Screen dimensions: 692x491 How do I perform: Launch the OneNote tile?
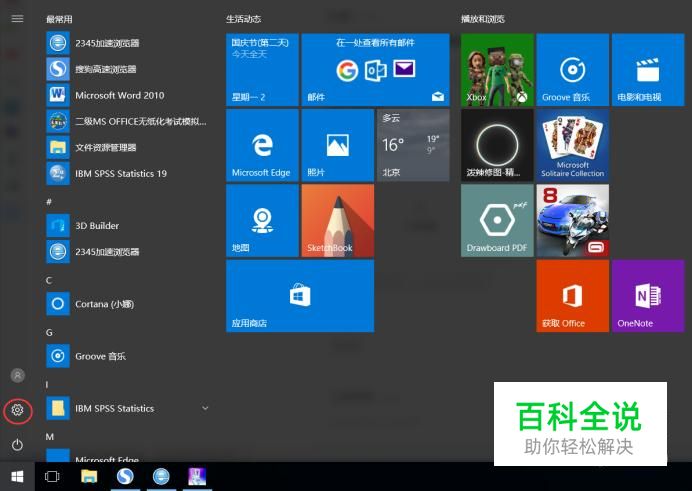point(647,296)
